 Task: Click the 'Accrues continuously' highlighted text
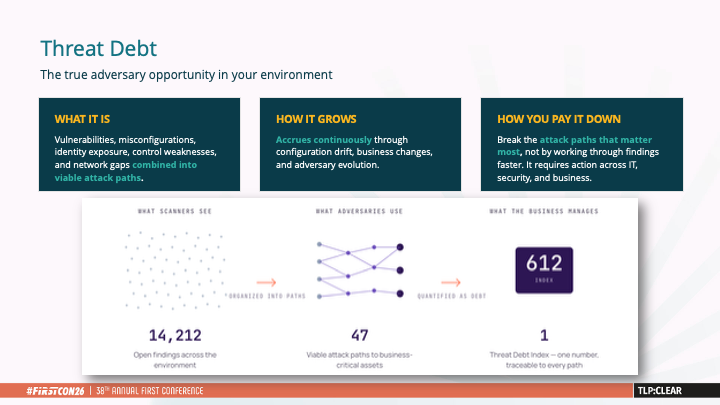[x=324, y=140]
